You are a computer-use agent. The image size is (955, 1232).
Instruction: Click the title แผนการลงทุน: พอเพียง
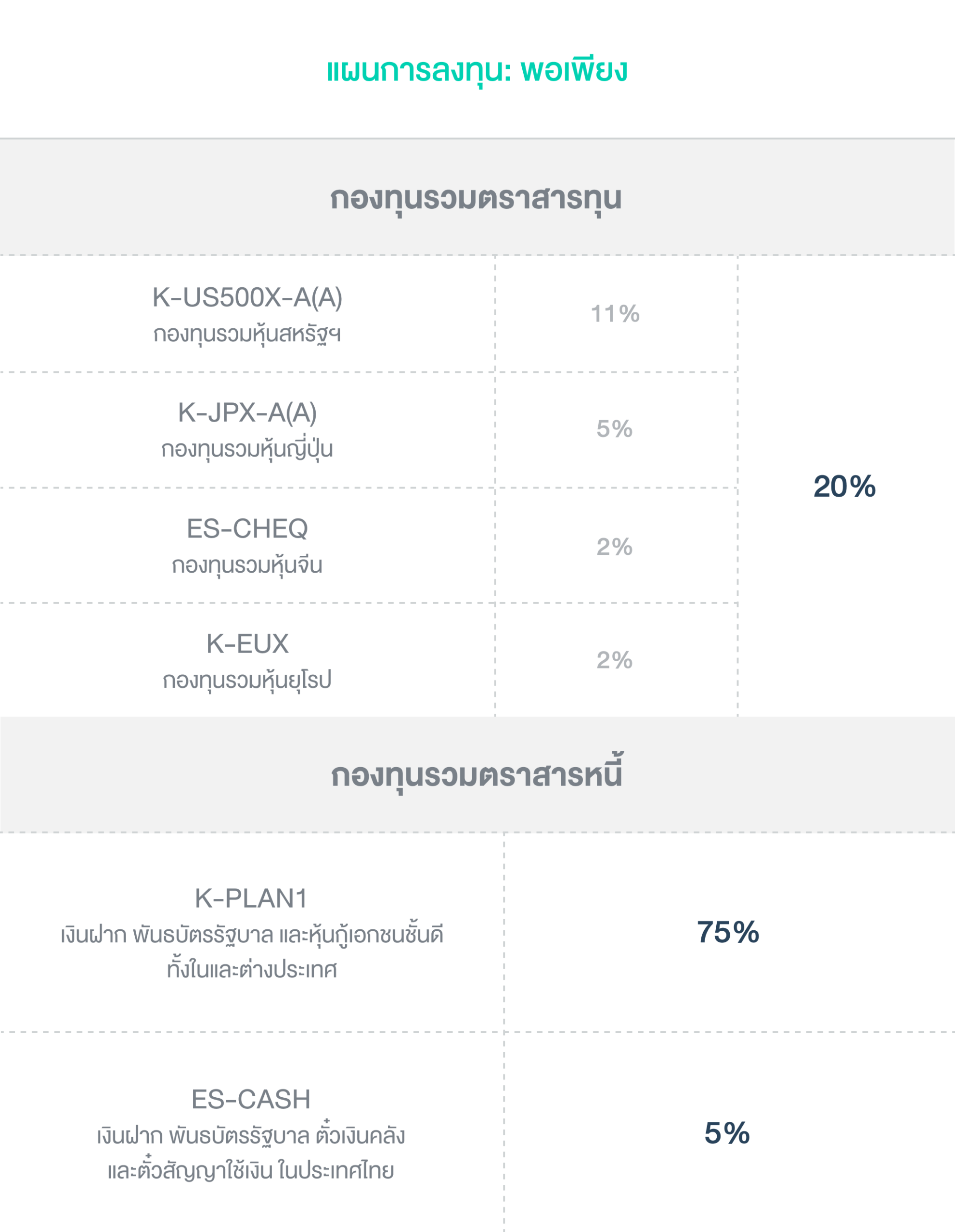(x=477, y=70)
